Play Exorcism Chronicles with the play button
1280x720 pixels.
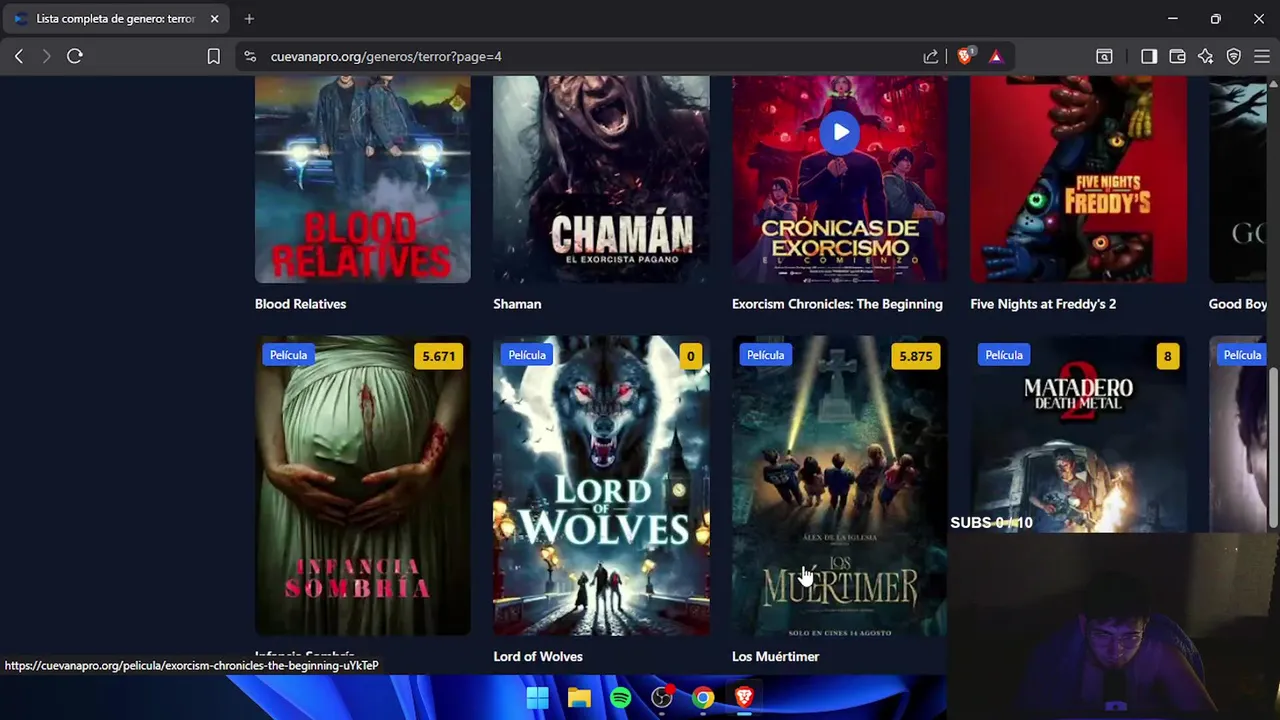tap(840, 132)
